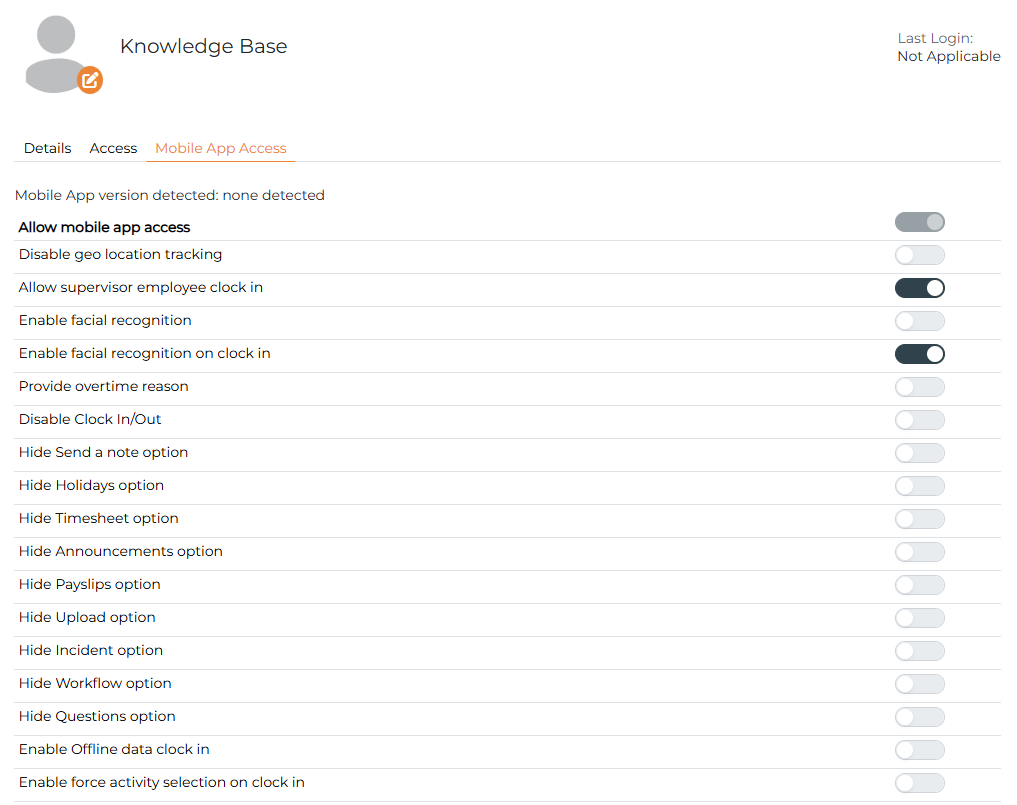Screen dimensions: 1017x805
Task: Toggle Allow mobile app access switch
Action: click(x=920, y=222)
